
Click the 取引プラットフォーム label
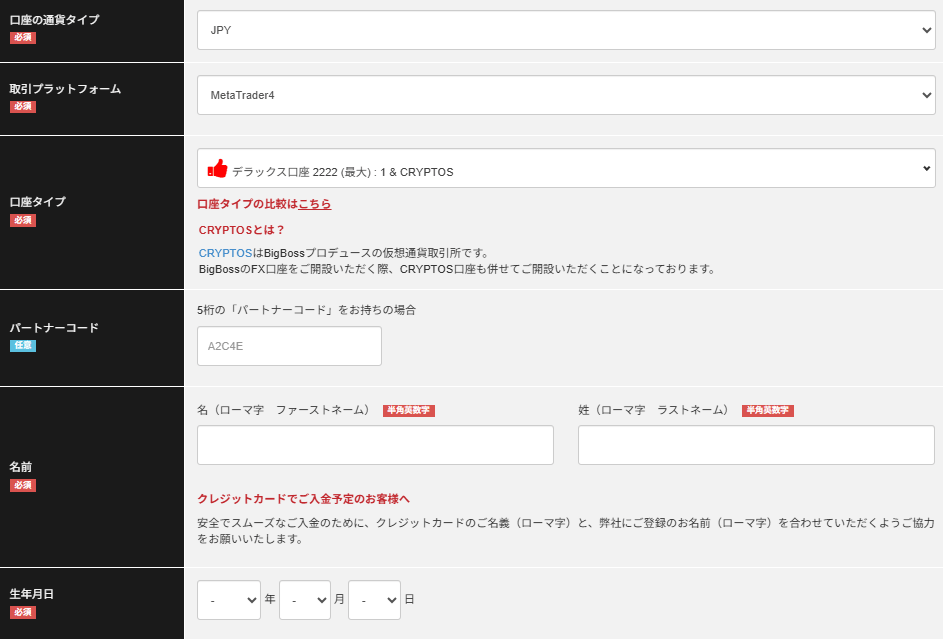click(66, 89)
